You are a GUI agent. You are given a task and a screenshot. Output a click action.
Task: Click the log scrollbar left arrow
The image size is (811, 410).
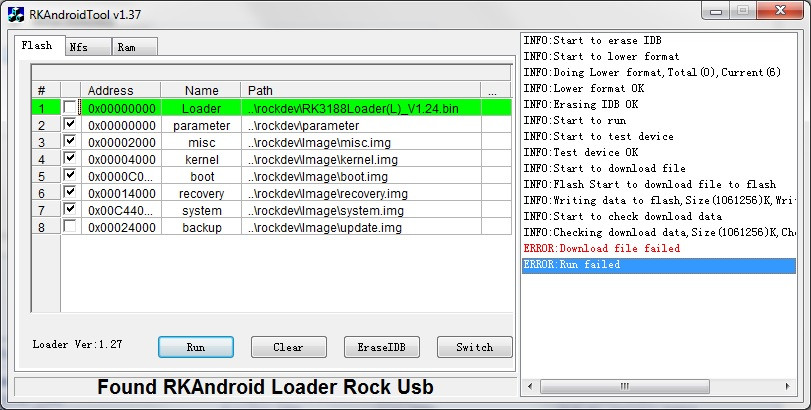530,386
